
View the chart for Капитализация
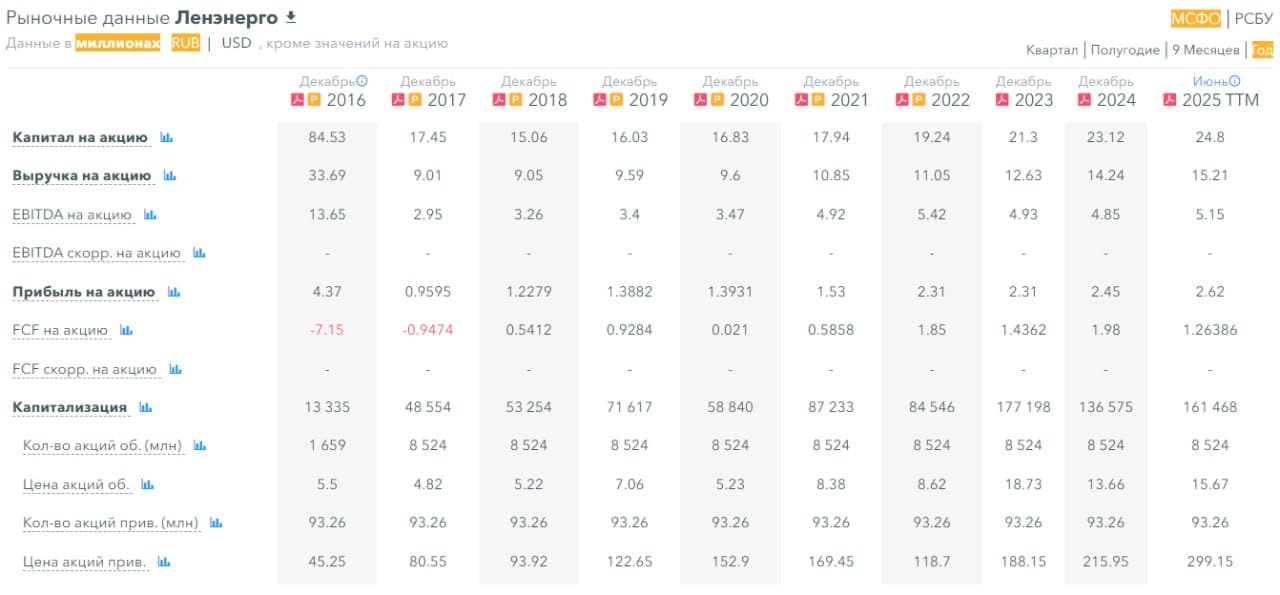coord(147,407)
